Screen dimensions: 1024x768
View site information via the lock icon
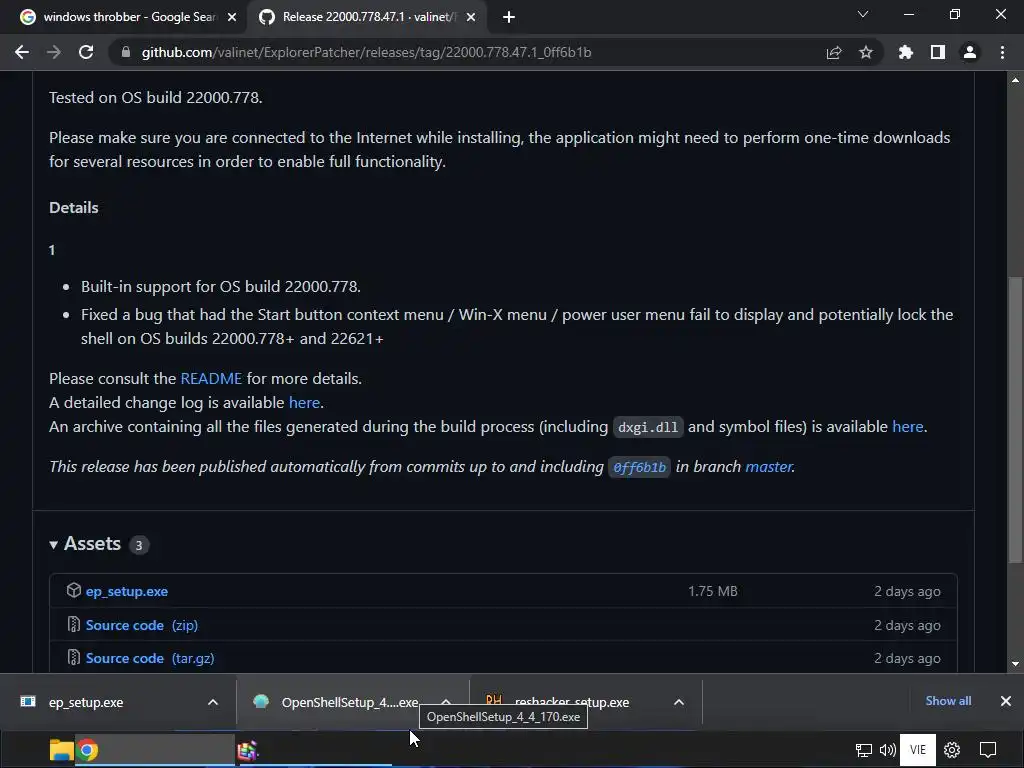[x=125, y=52]
